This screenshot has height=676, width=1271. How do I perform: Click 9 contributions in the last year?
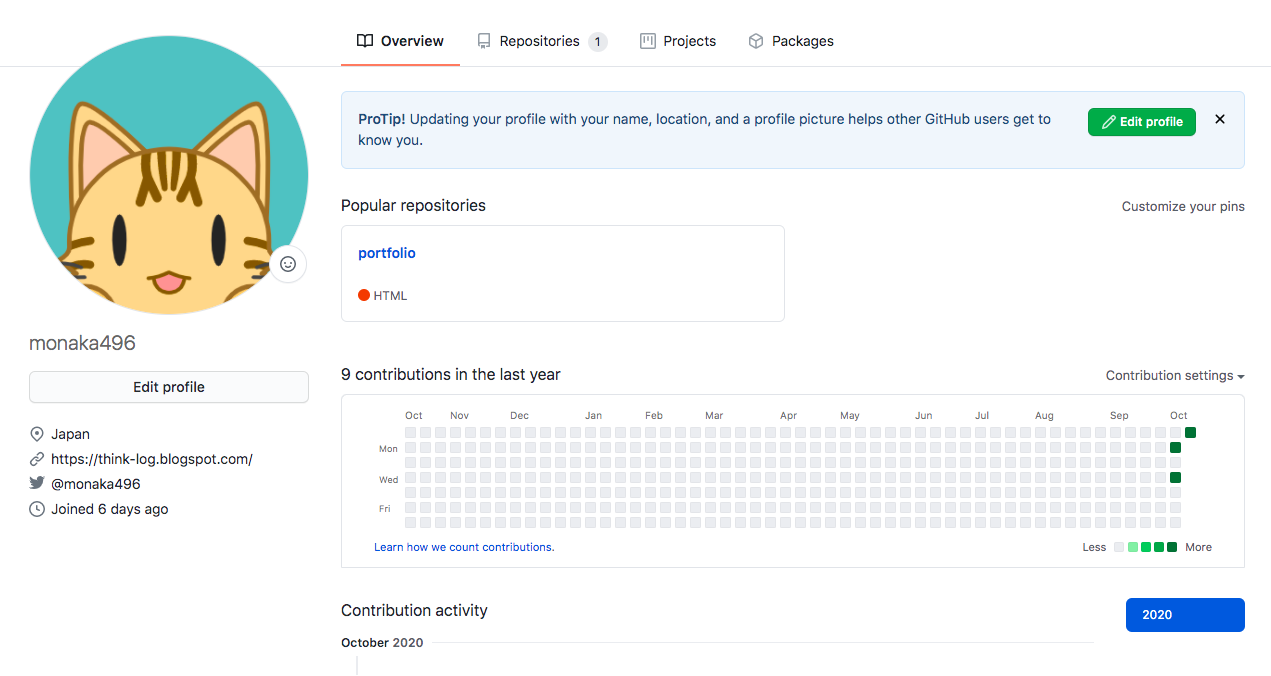pos(451,375)
